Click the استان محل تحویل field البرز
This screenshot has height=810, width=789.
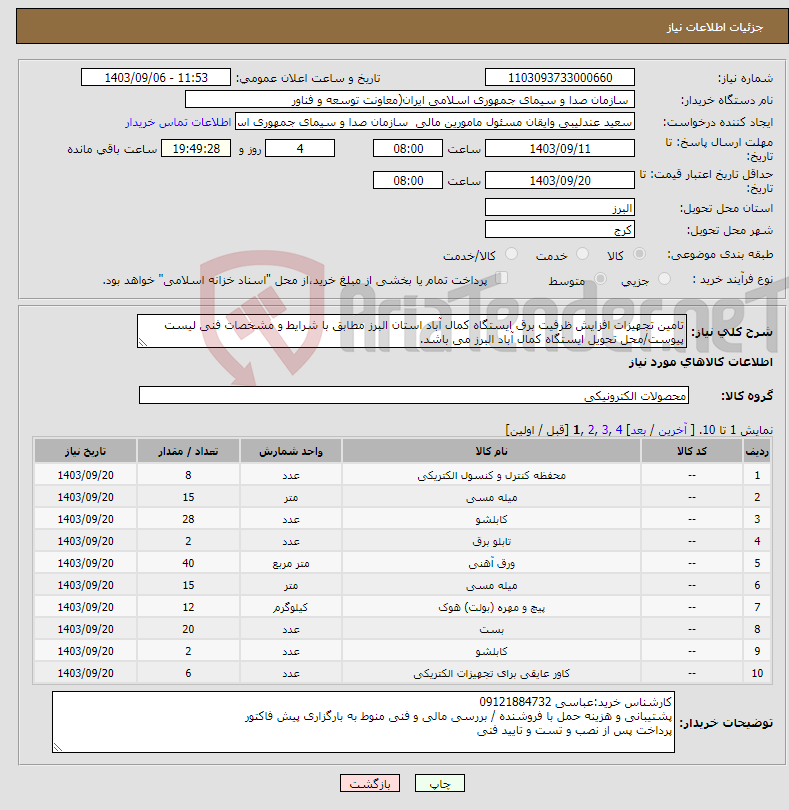pyautogui.click(x=560, y=208)
